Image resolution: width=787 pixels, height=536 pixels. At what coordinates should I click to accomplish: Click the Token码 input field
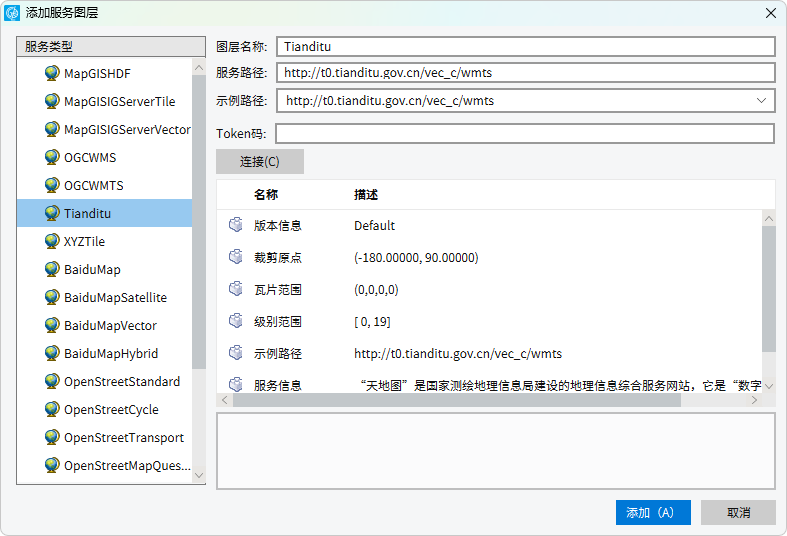525,133
